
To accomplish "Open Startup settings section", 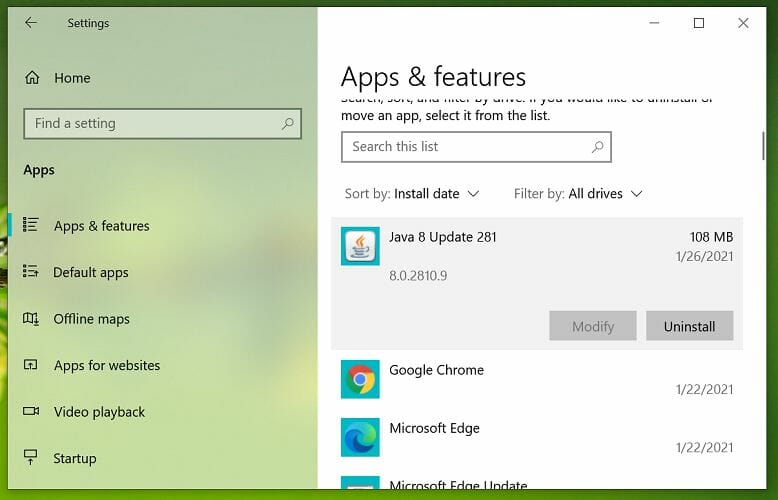I will click(162, 458).
